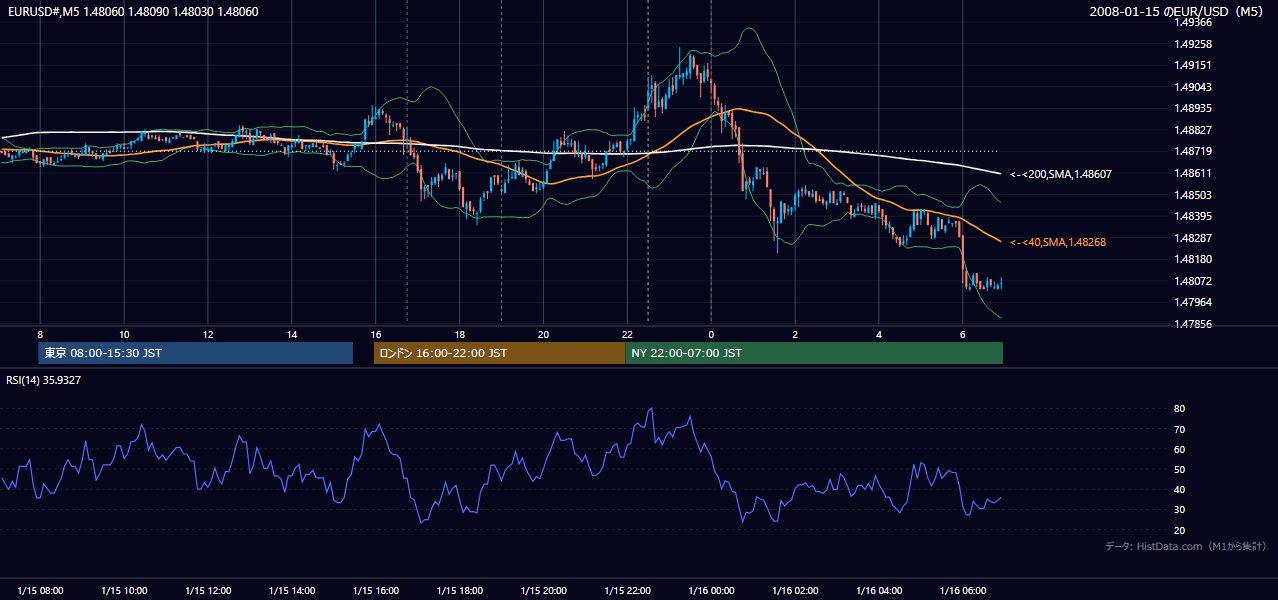Click the 200 SMA 1.48607 label
Viewport: 1278px width, 600px height.
pyautogui.click(x=1061, y=174)
